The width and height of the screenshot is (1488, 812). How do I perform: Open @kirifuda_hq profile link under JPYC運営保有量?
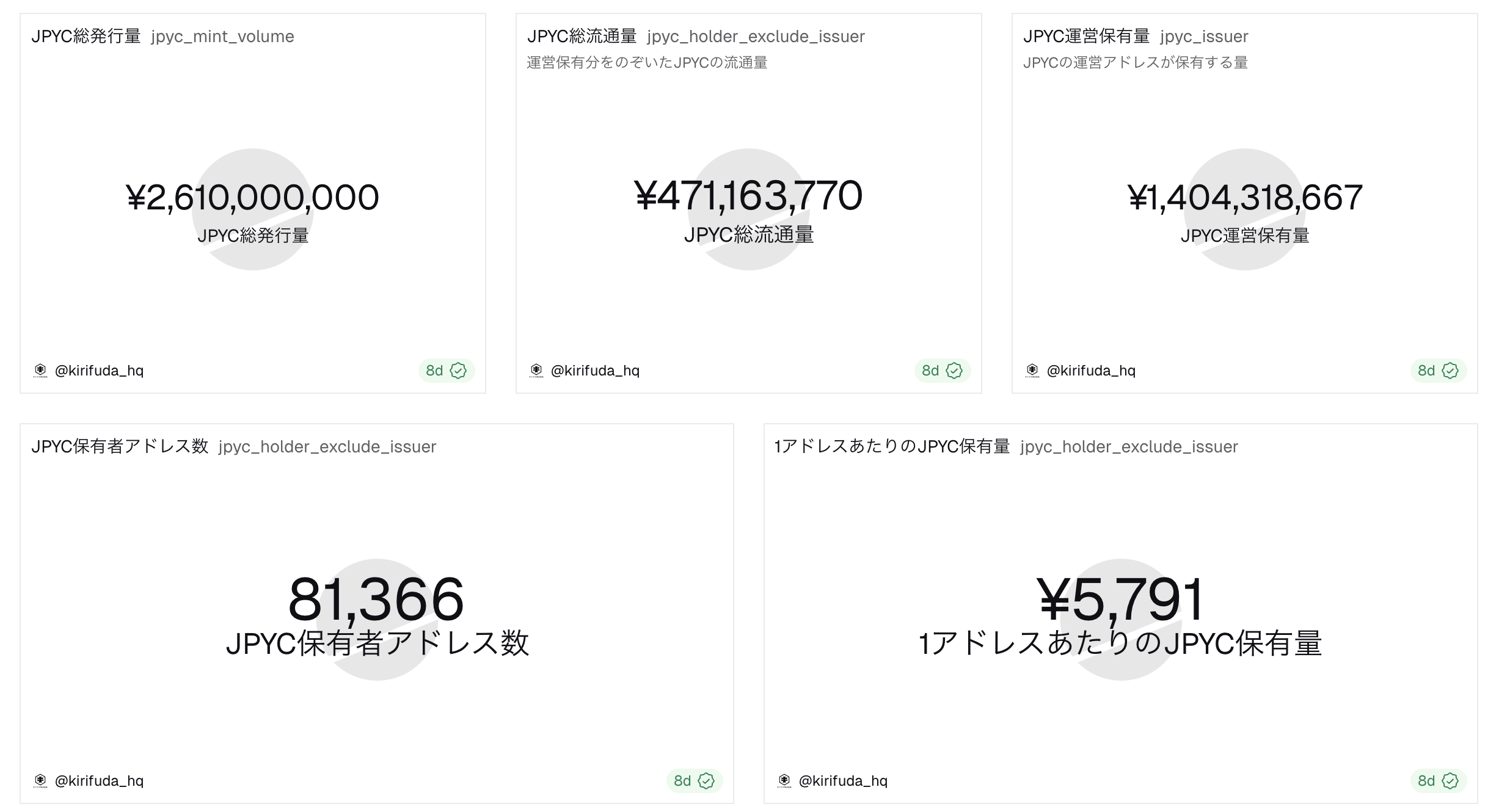1091,371
